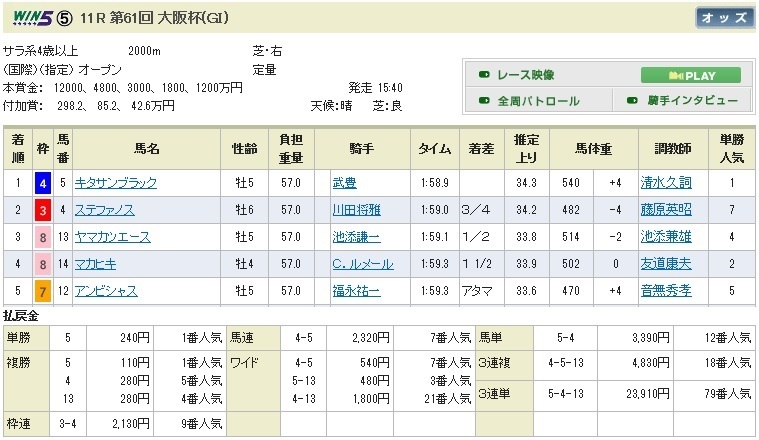Select body weight 540 for キタサンブラック
Image resolution: width=759 pixels, height=440 pixels.
pos(571,183)
